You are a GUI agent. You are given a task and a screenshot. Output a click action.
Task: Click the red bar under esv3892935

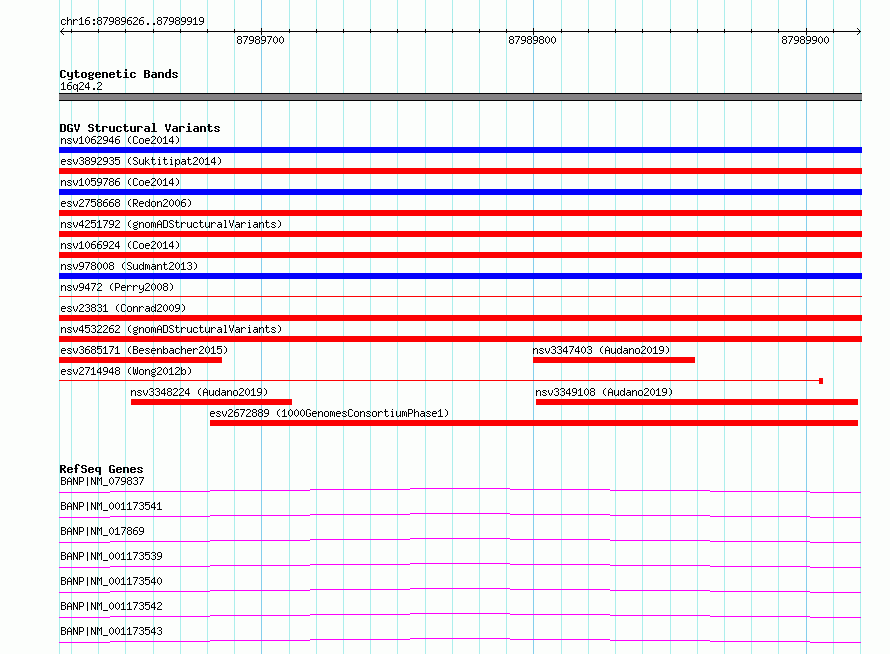coord(460,171)
